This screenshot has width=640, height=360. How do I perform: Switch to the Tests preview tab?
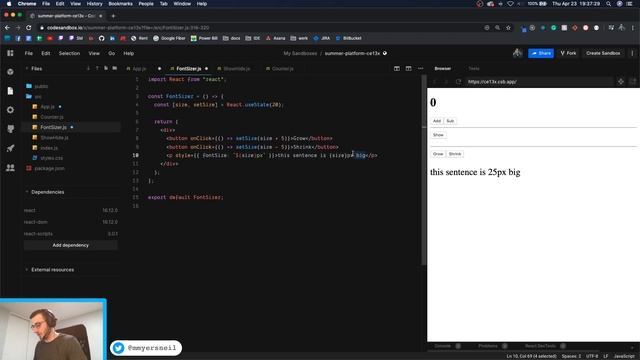pyautogui.click(x=473, y=69)
